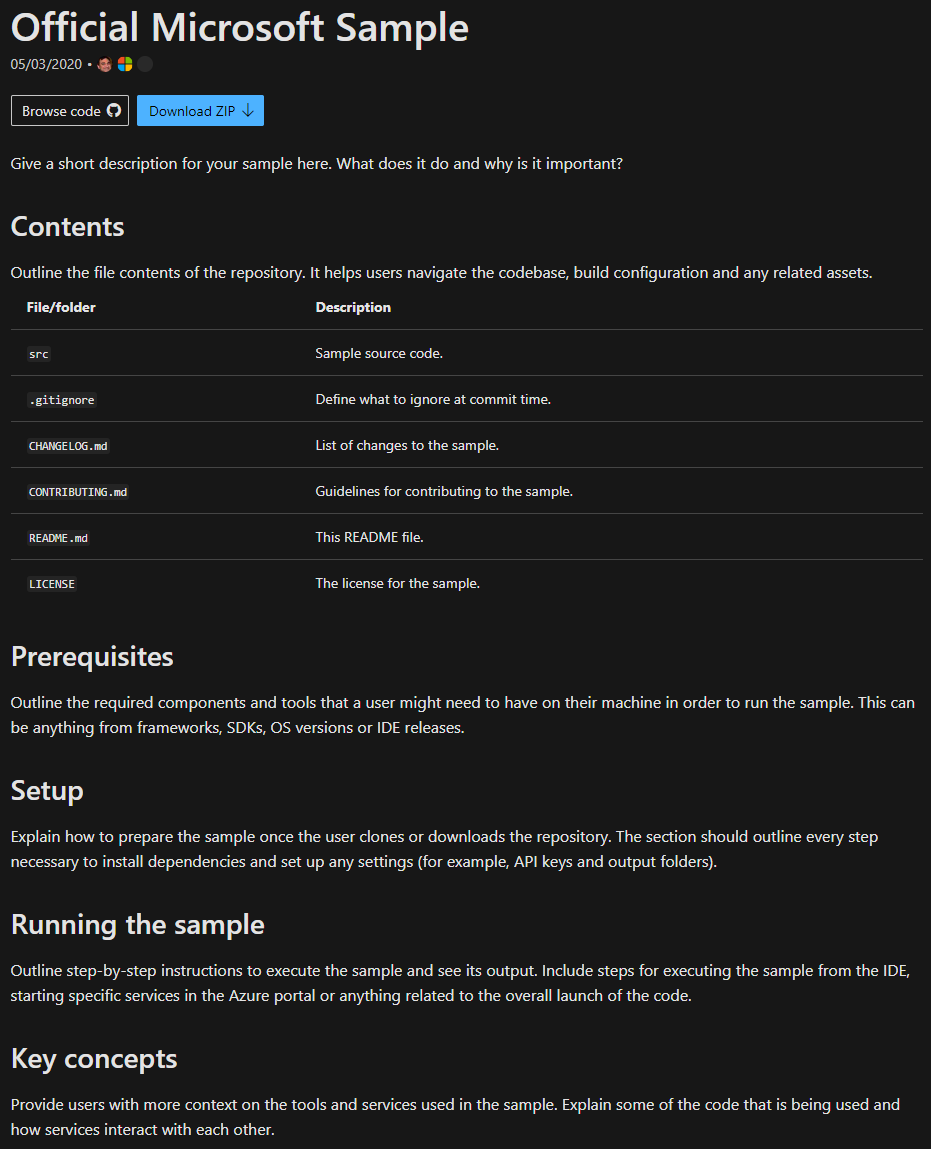Click the Prerequisites heading

(91, 657)
